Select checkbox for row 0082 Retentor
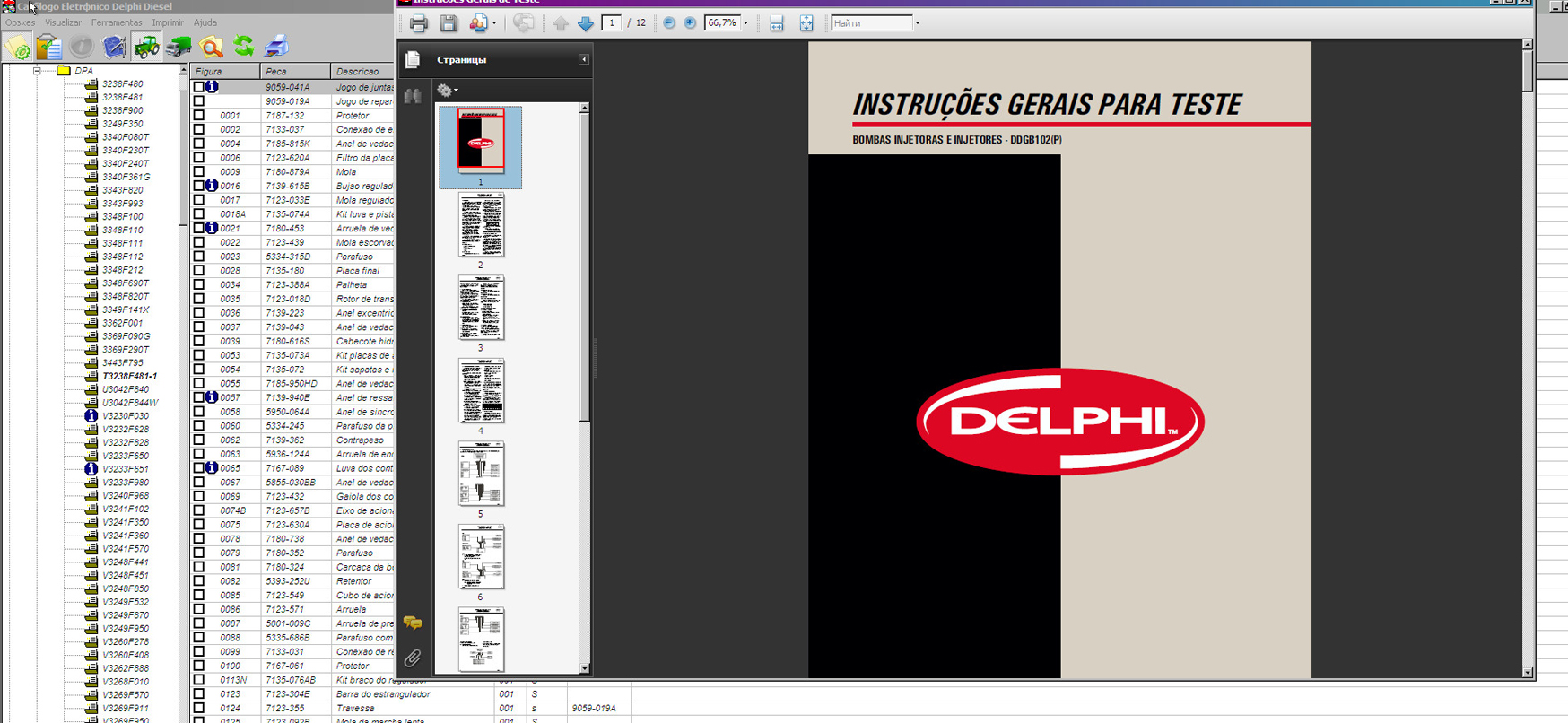Screen dimensions: 1568x723 click(x=199, y=581)
